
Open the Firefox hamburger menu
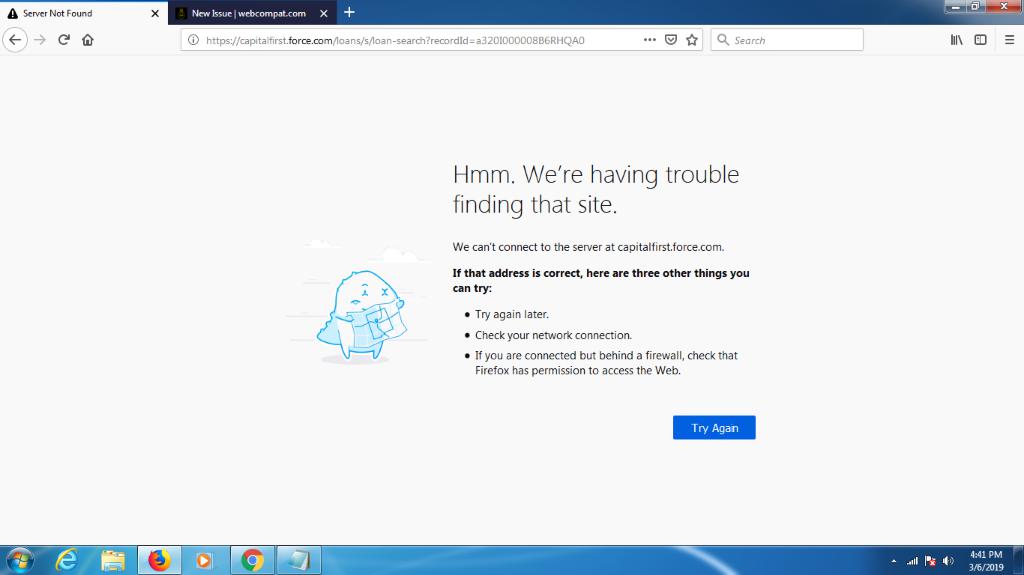(1009, 40)
